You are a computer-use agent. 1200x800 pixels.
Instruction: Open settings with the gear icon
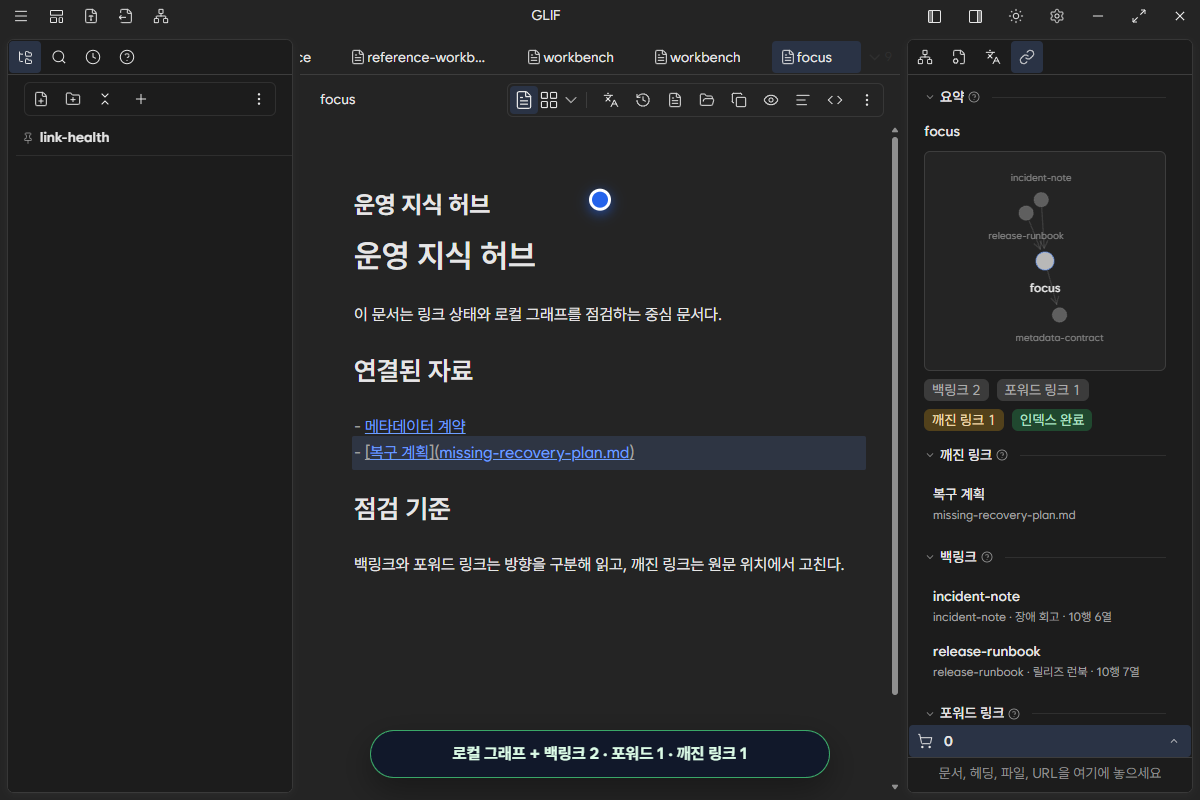click(1057, 16)
